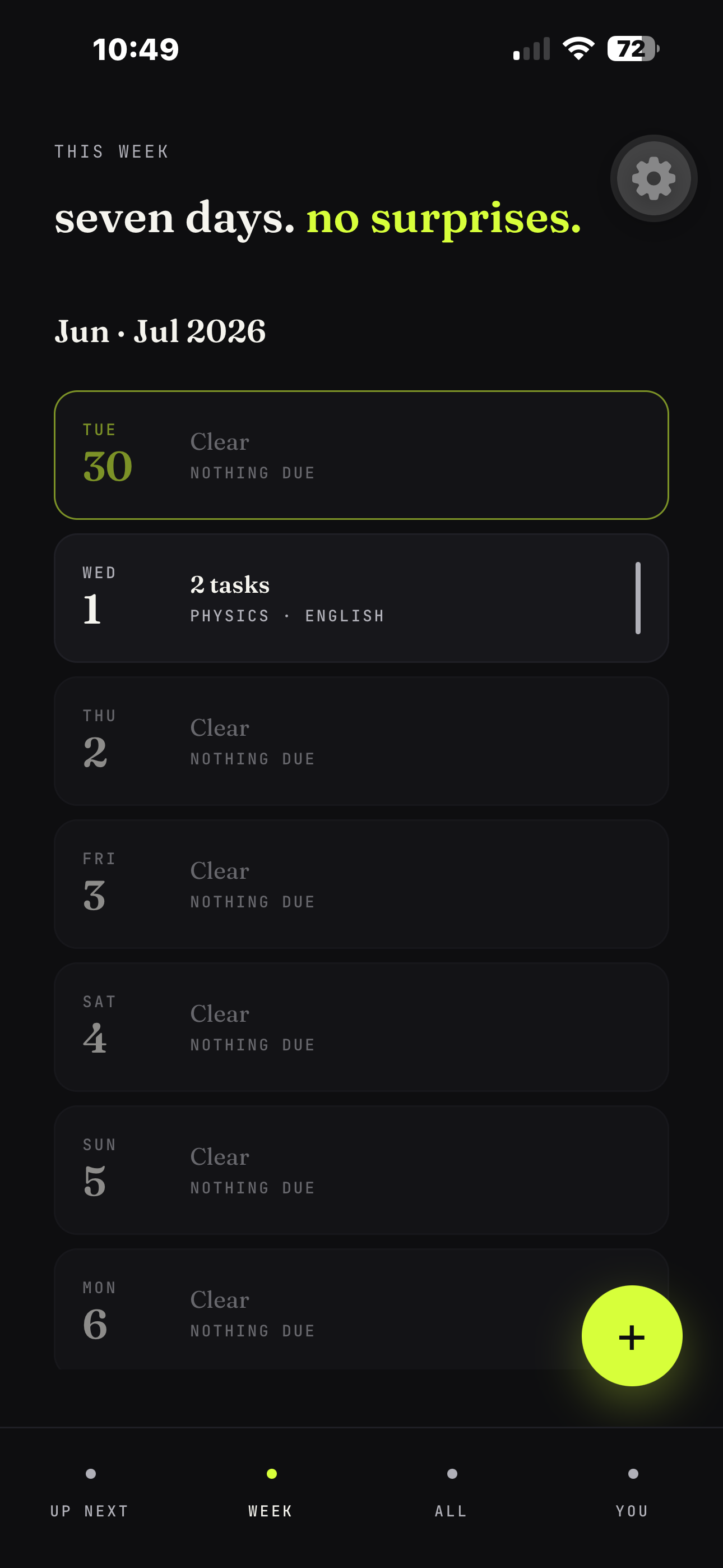Tap the All tab dot
The image size is (723, 1568).
452,1474
